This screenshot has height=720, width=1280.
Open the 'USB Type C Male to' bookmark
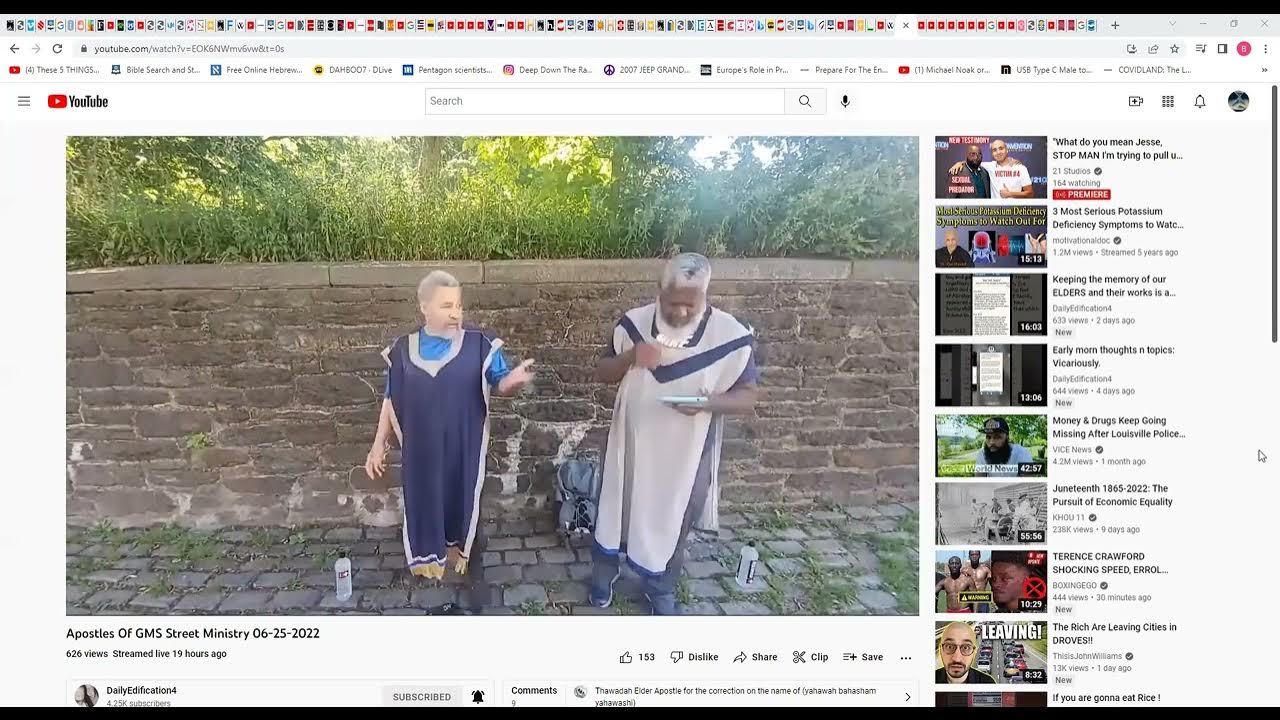point(1046,70)
